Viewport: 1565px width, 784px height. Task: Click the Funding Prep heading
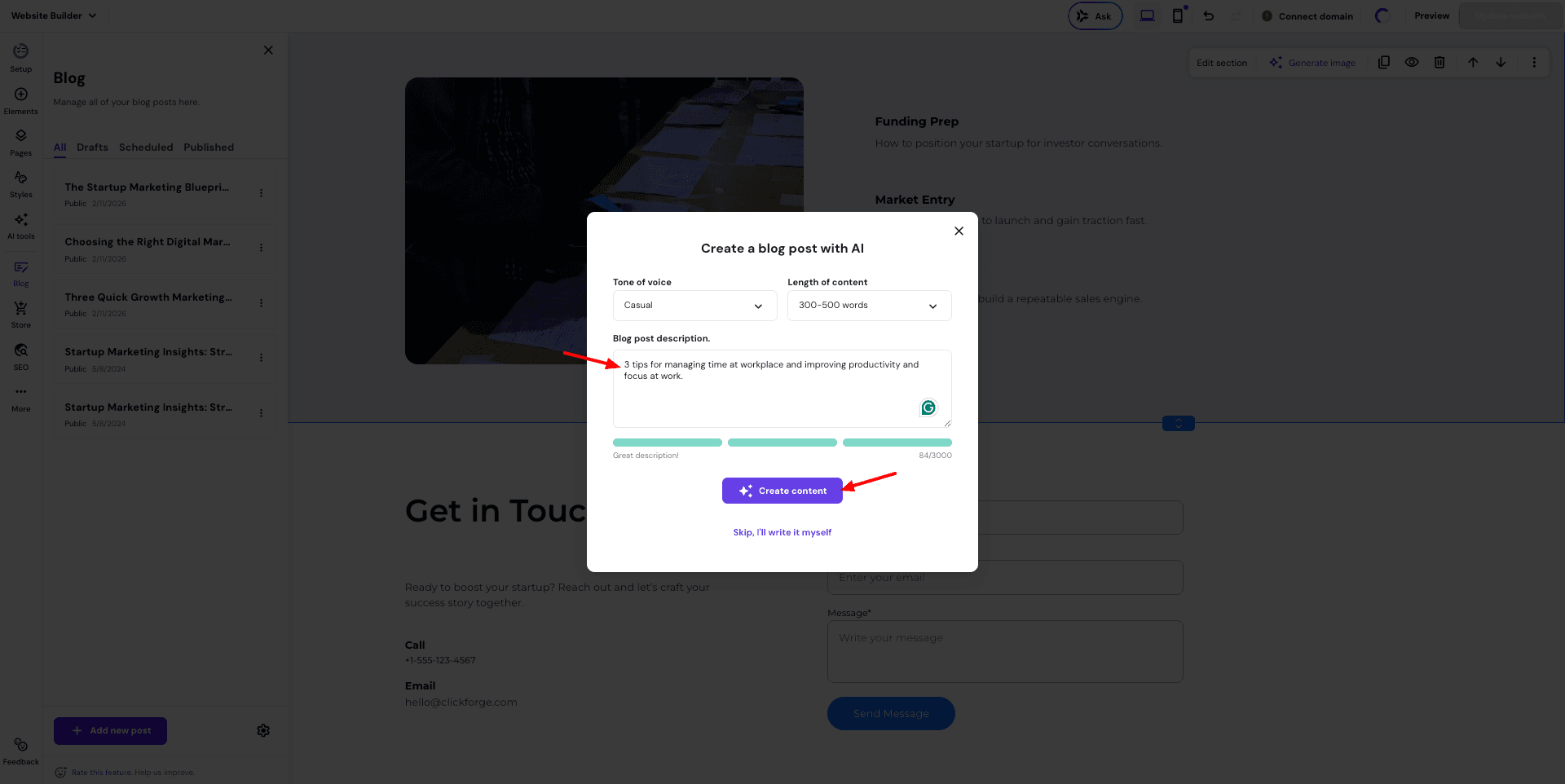(917, 121)
